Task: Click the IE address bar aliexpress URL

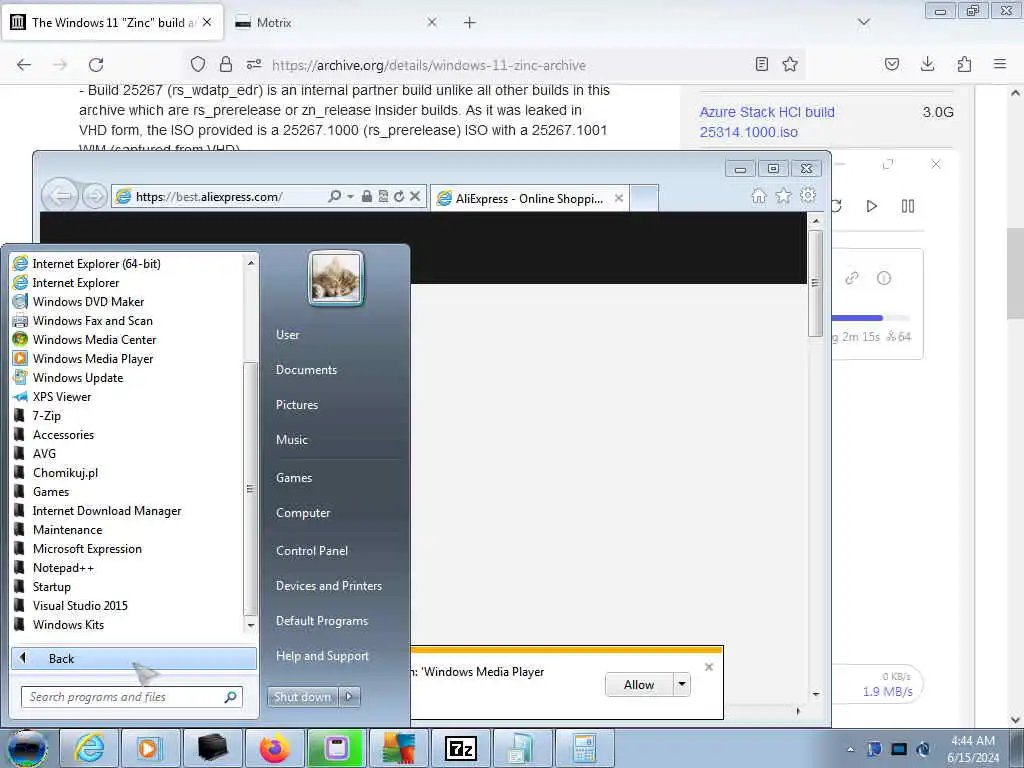Action: (x=209, y=197)
